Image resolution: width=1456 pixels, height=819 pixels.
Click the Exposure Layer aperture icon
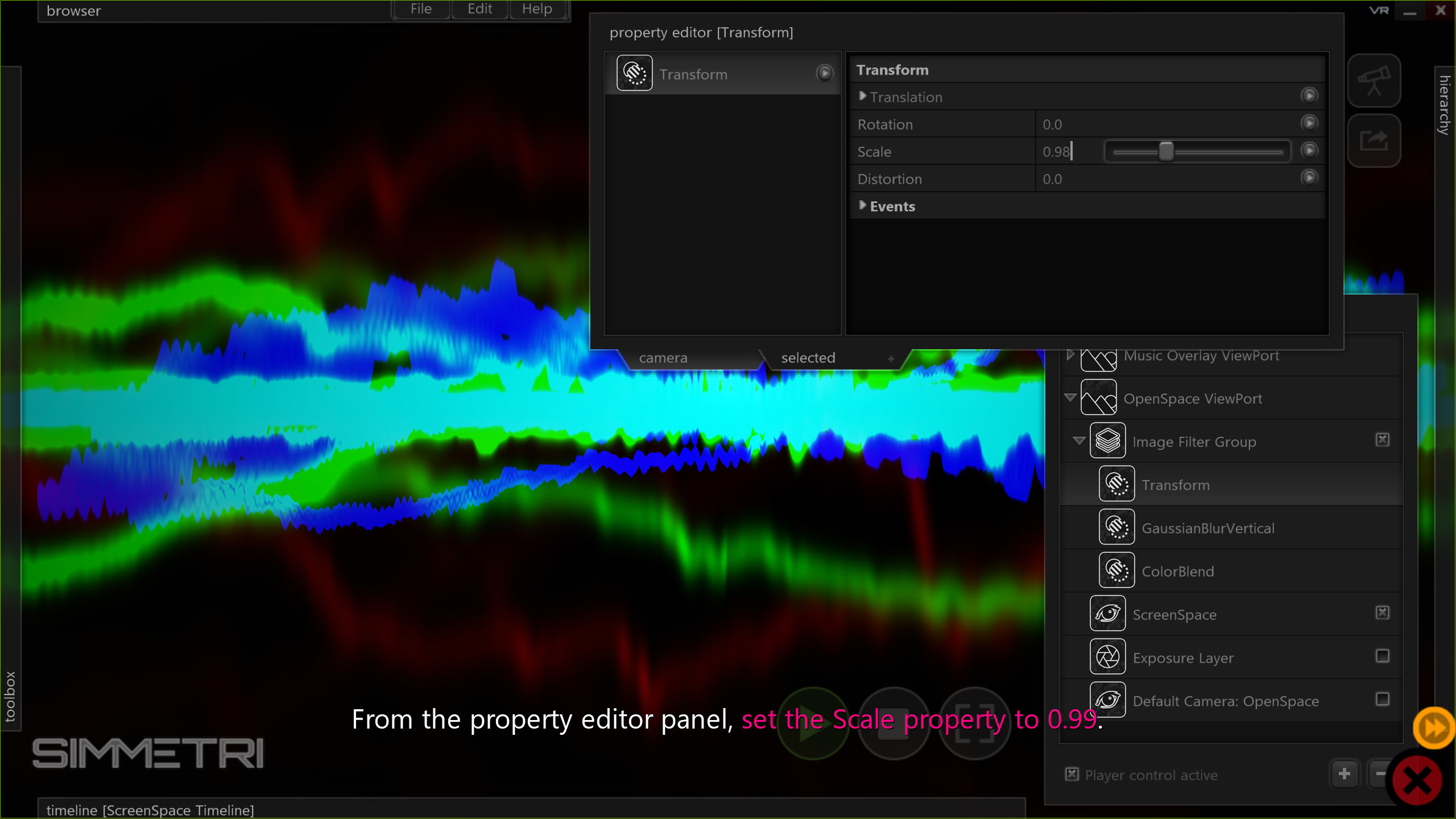tap(1107, 657)
